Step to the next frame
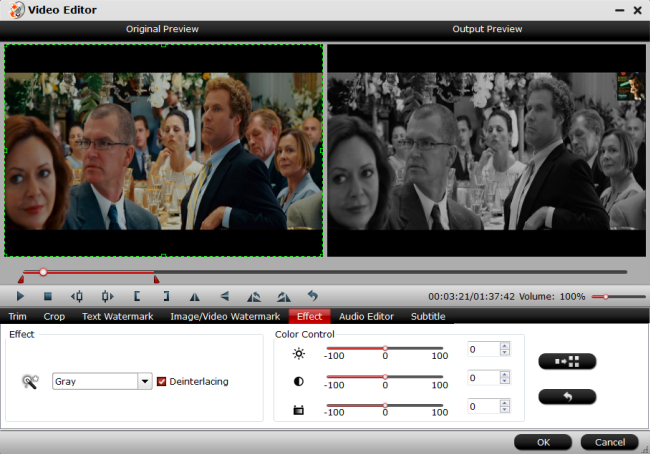Screen dimensions: 650x454 coord(108,296)
